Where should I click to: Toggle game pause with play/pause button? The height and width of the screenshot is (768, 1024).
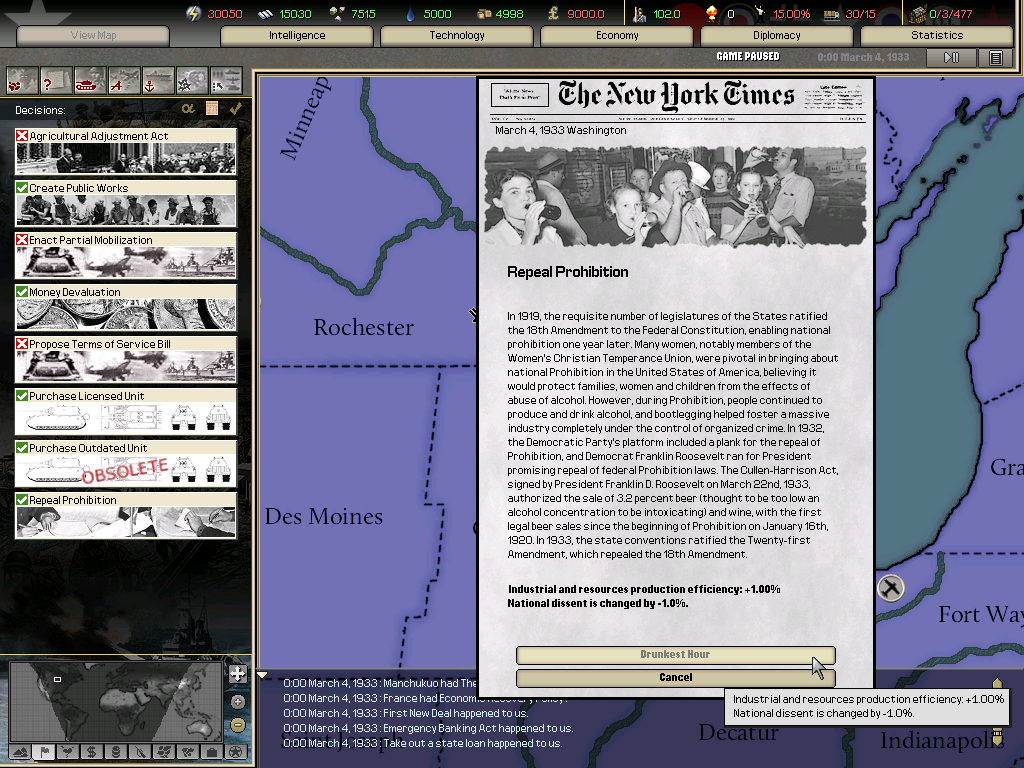pos(951,57)
